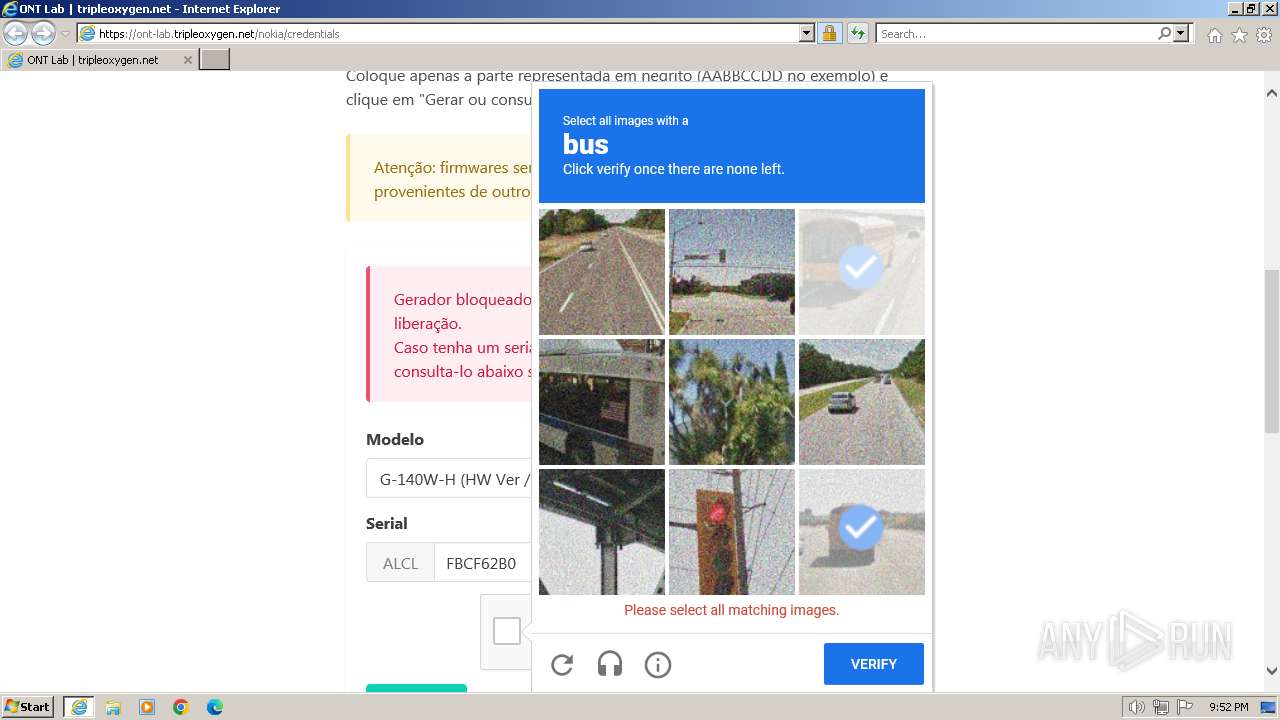Click the volume speaker tray icon
1280x720 pixels.
[1136, 707]
